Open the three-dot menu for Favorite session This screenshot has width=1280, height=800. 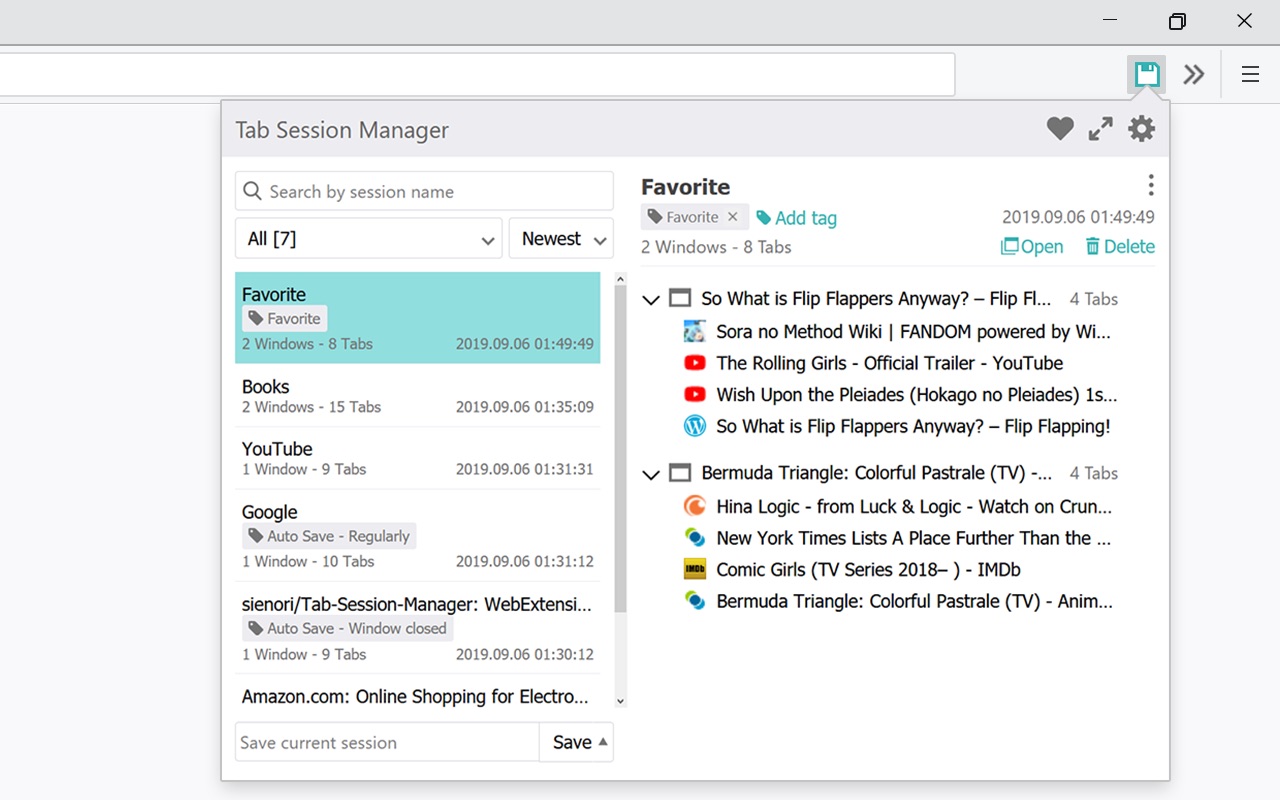[1151, 184]
